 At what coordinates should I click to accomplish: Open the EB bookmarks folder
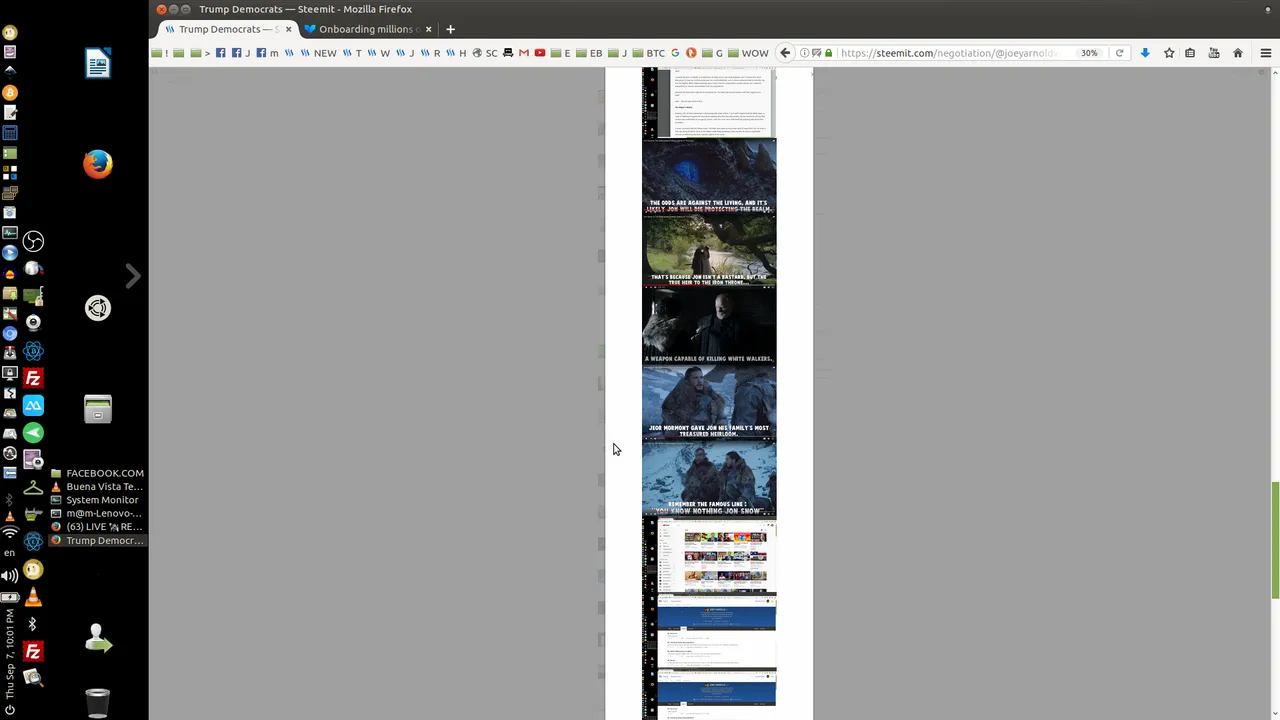pos(589,53)
